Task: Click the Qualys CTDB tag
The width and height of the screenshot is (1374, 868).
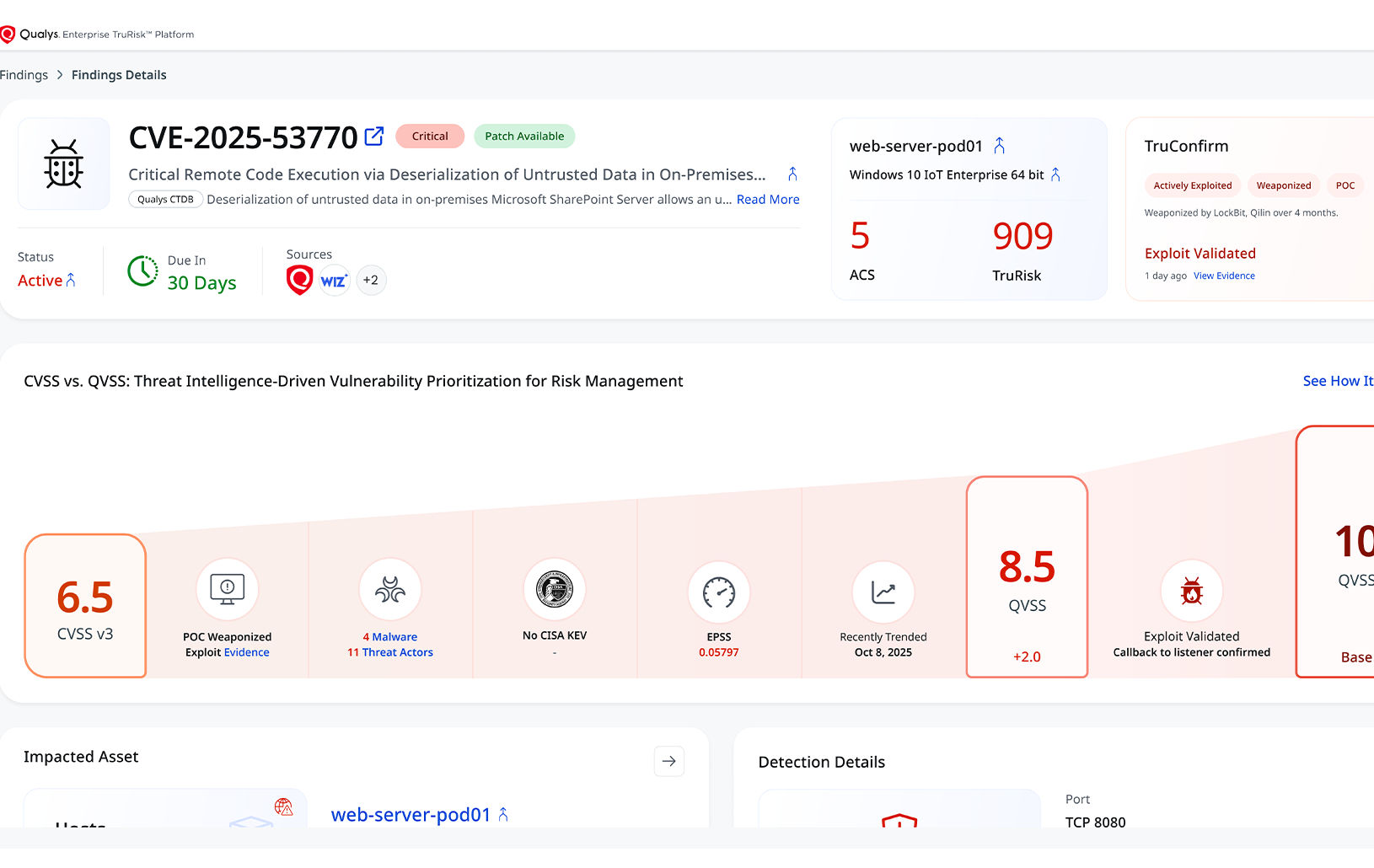Action: click(x=165, y=200)
